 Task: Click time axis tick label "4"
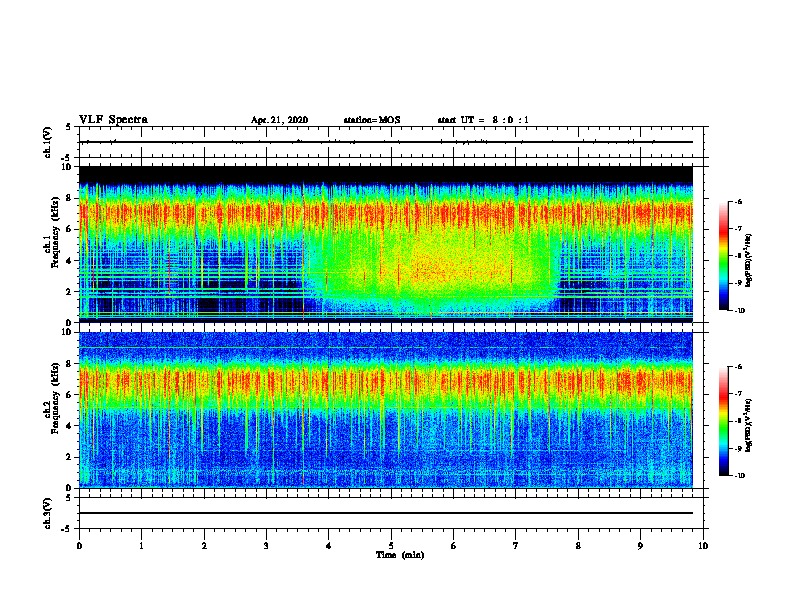point(329,546)
